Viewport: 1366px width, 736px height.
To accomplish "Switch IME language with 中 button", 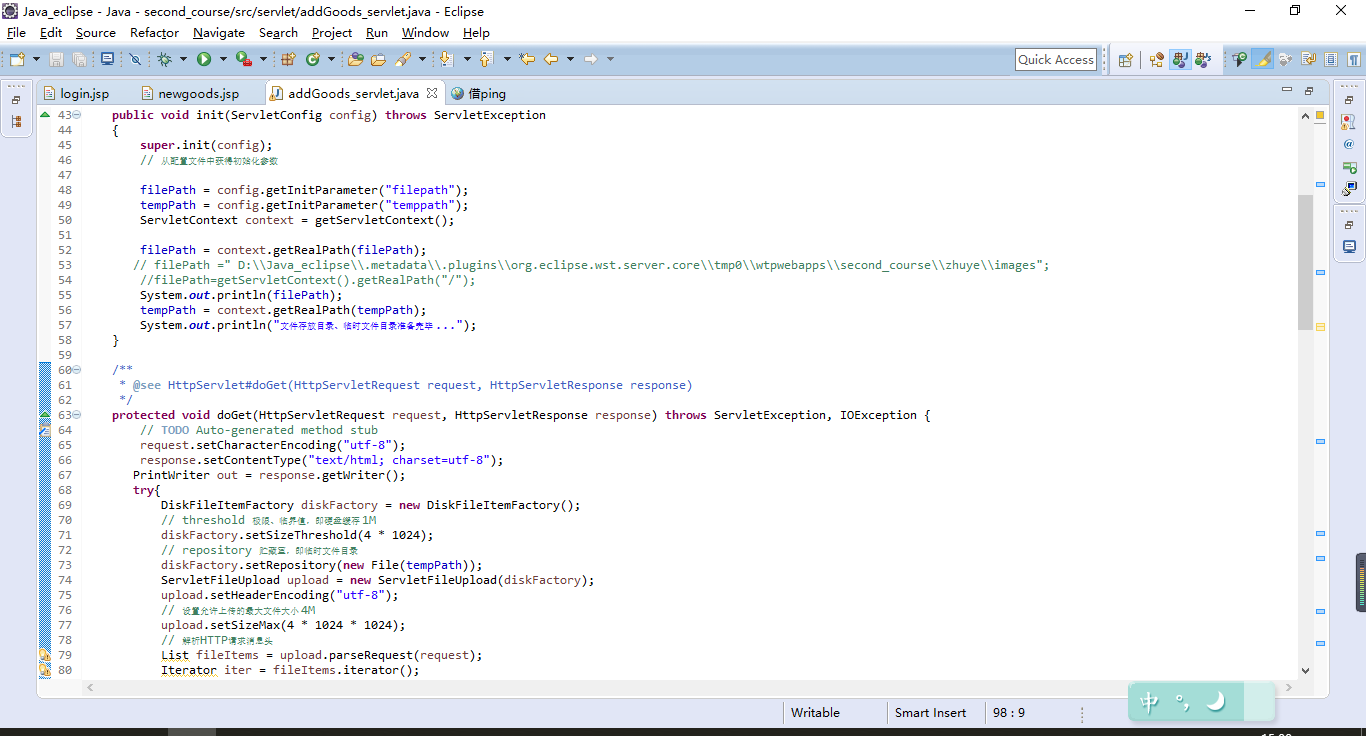I will click(x=1150, y=702).
